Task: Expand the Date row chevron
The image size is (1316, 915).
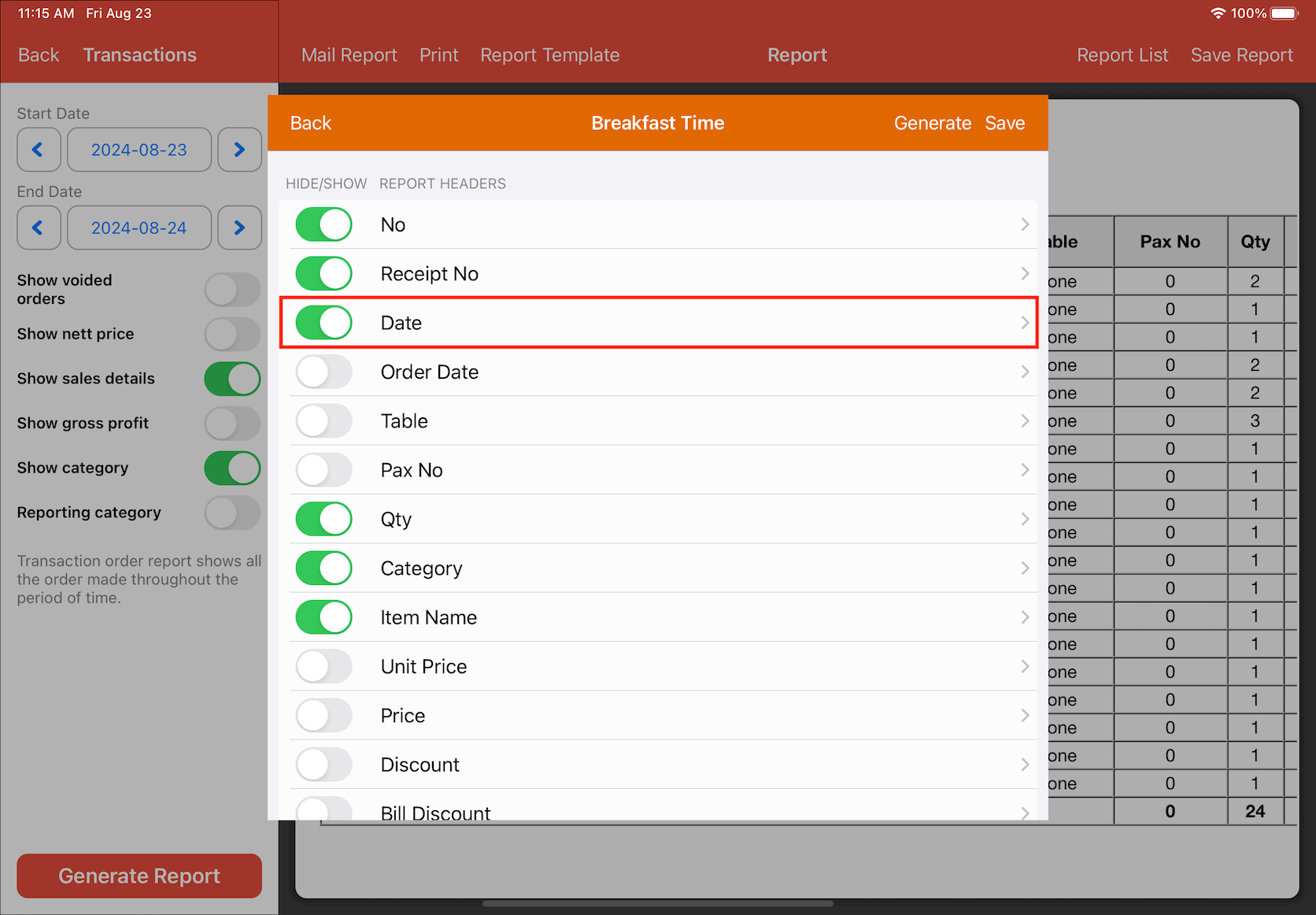Action: pos(1024,323)
